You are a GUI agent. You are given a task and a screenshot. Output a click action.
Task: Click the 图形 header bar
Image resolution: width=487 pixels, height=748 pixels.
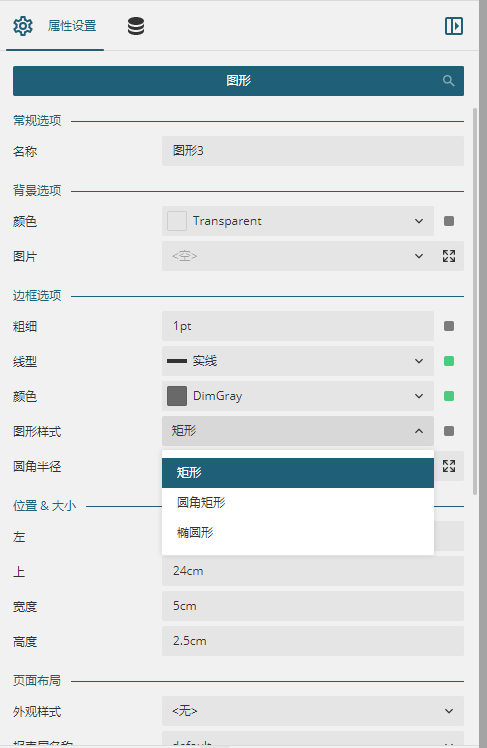click(238, 81)
